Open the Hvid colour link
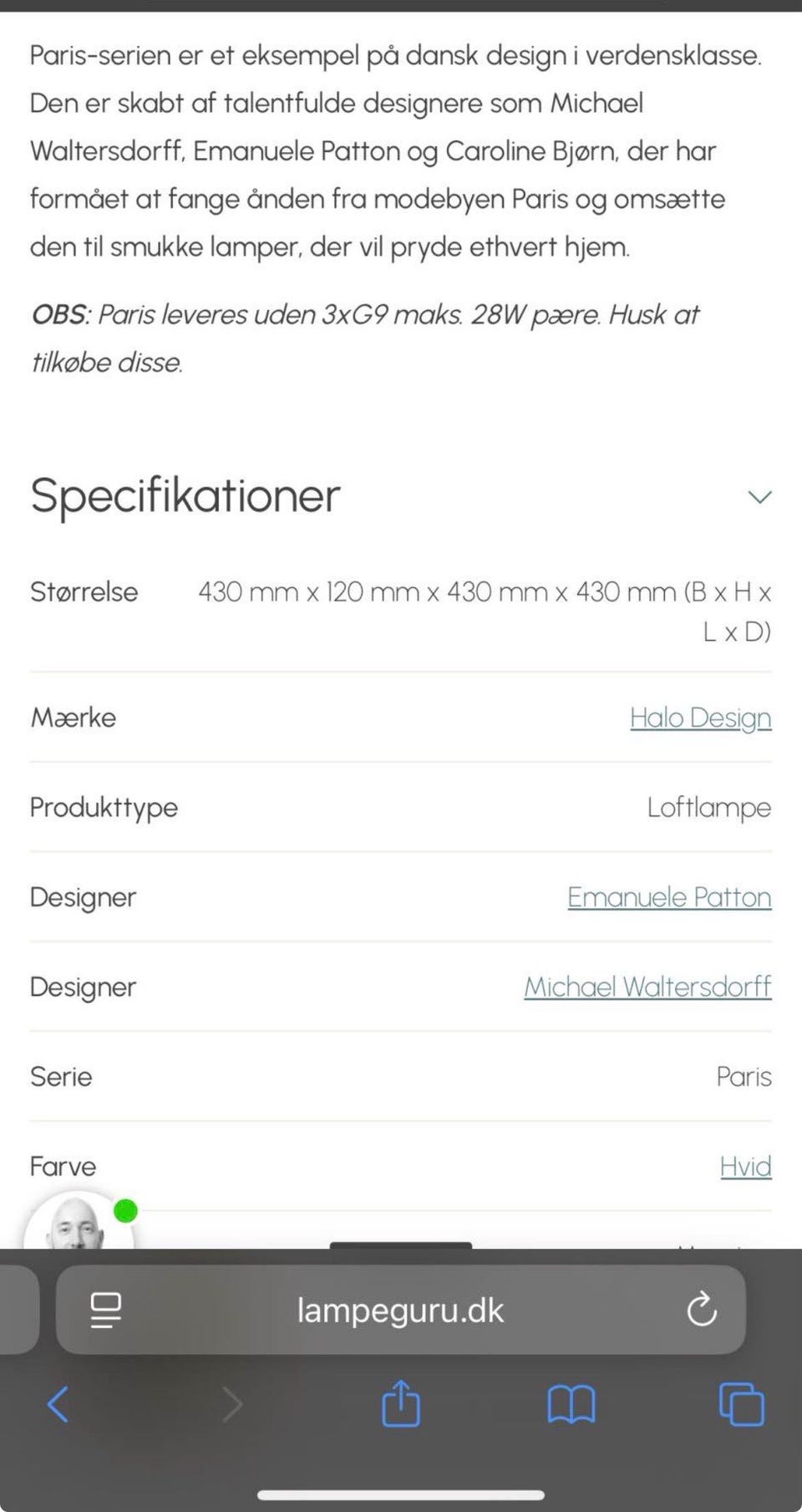The image size is (802, 1512). click(745, 1166)
